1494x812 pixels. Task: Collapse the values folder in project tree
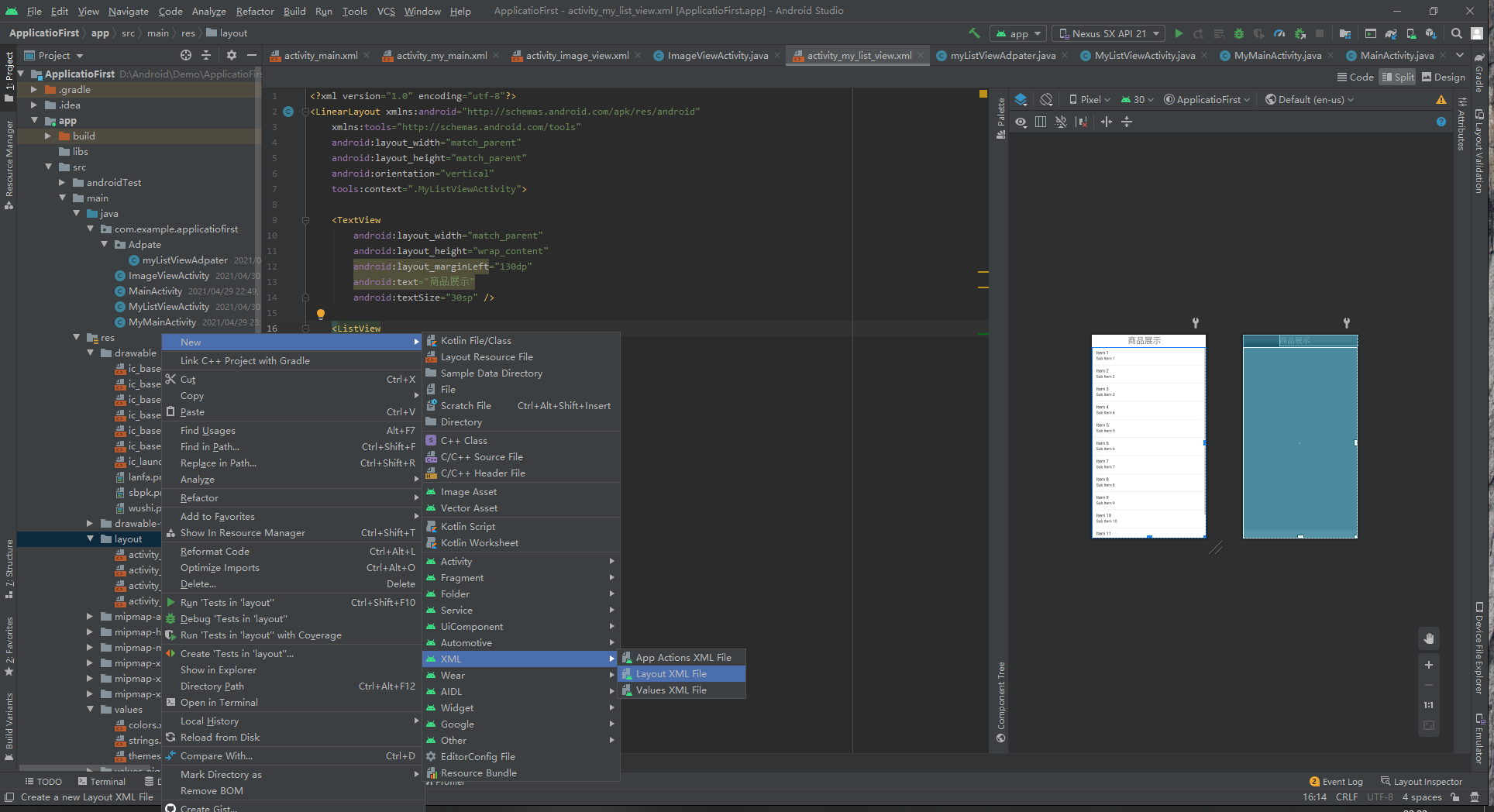pos(90,709)
